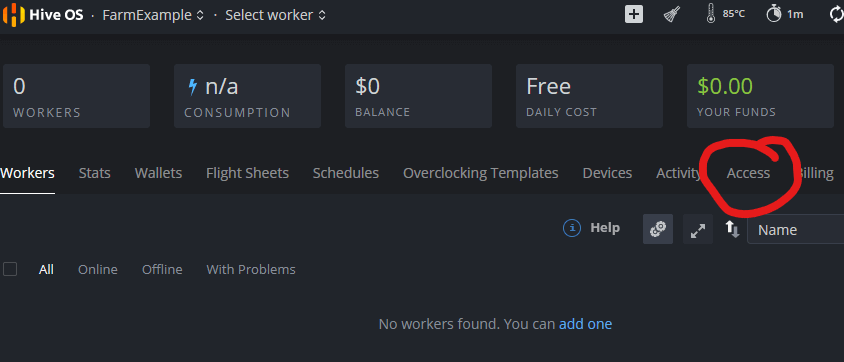Click the Your Funds $0.00 card
Screen dimensions: 844x362
pos(760,96)
